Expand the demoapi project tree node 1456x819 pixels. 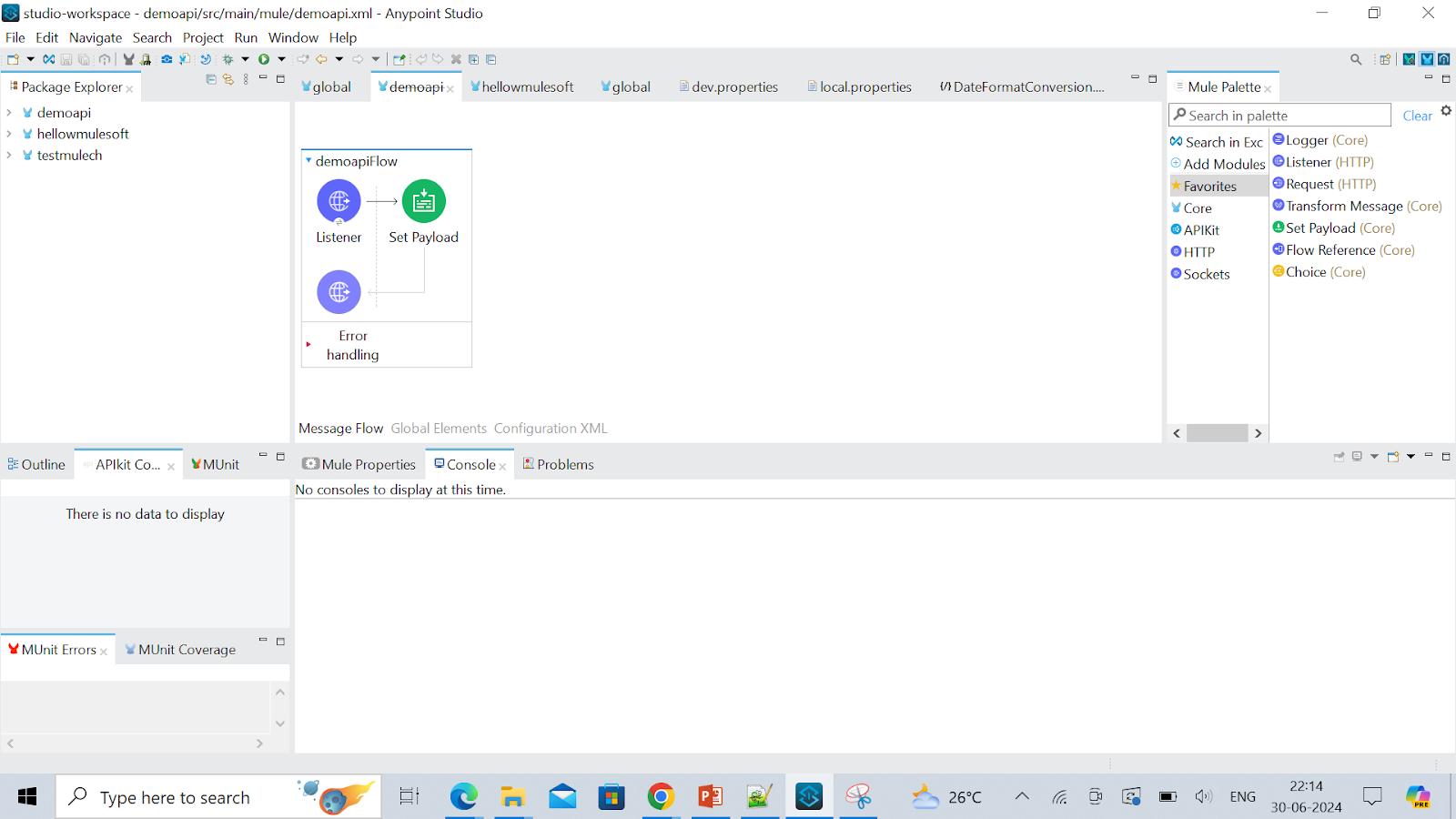click(9, 113)
